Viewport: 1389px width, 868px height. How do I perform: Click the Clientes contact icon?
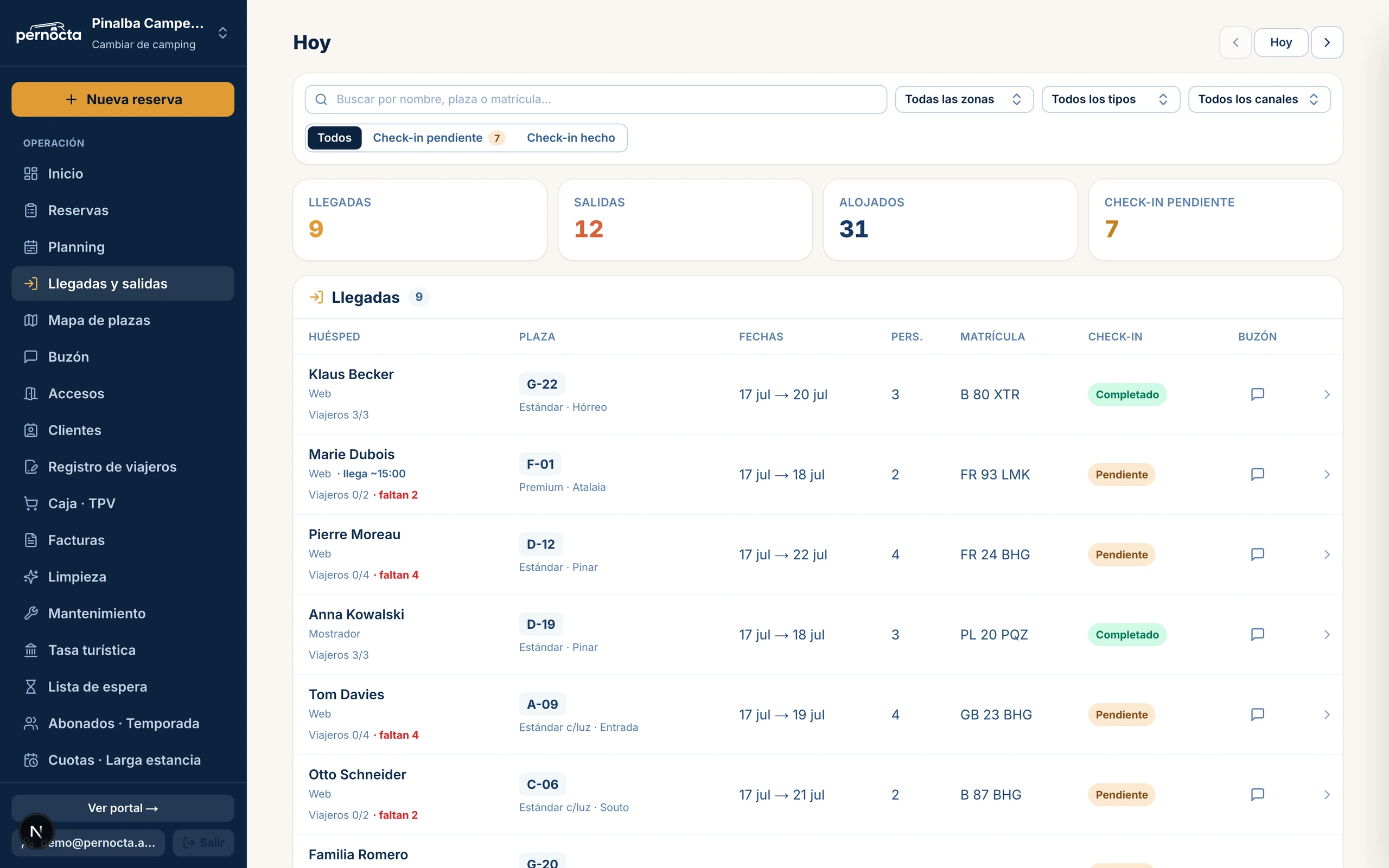(x=31, y=431)
